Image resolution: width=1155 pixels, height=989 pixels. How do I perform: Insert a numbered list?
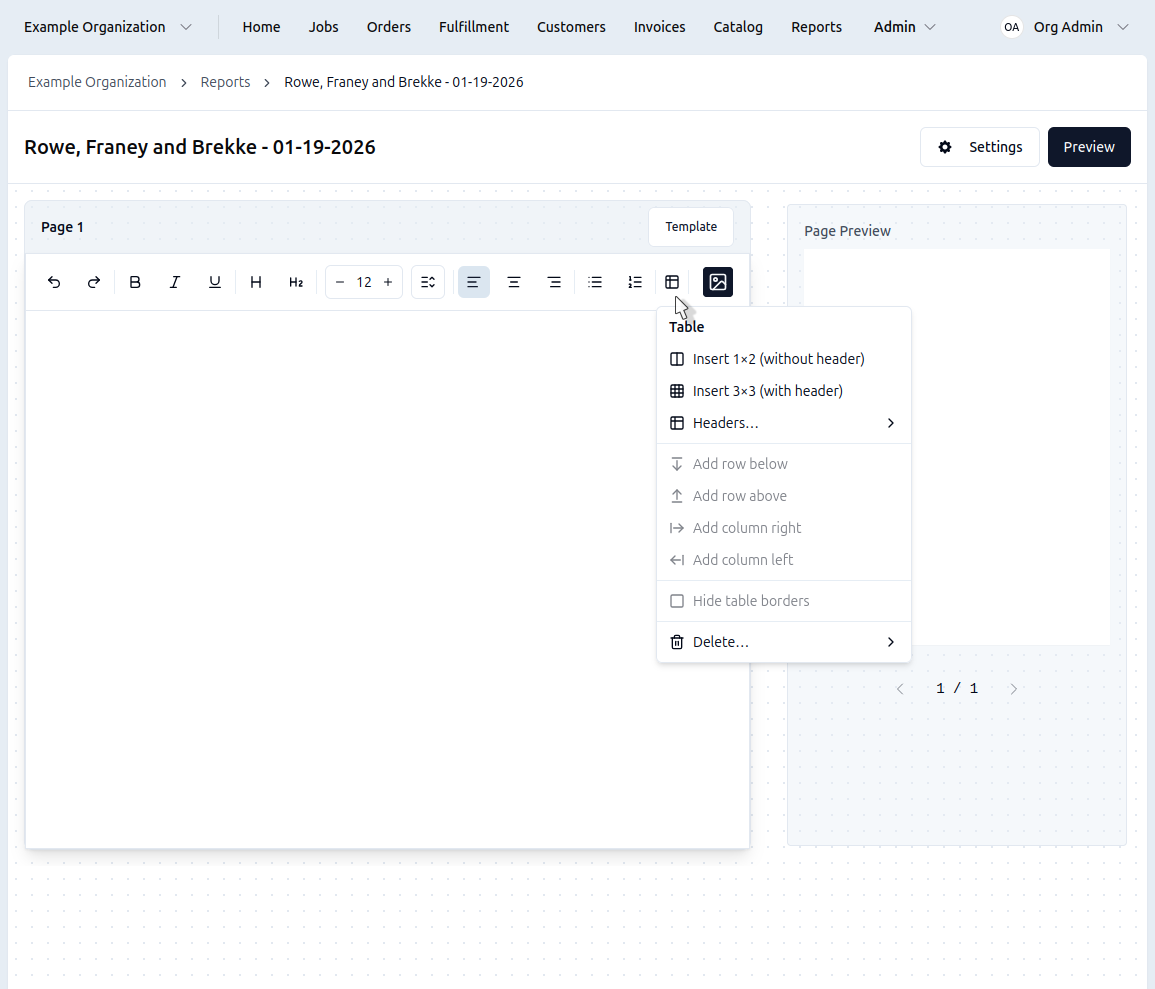click(x=635, y=282)
